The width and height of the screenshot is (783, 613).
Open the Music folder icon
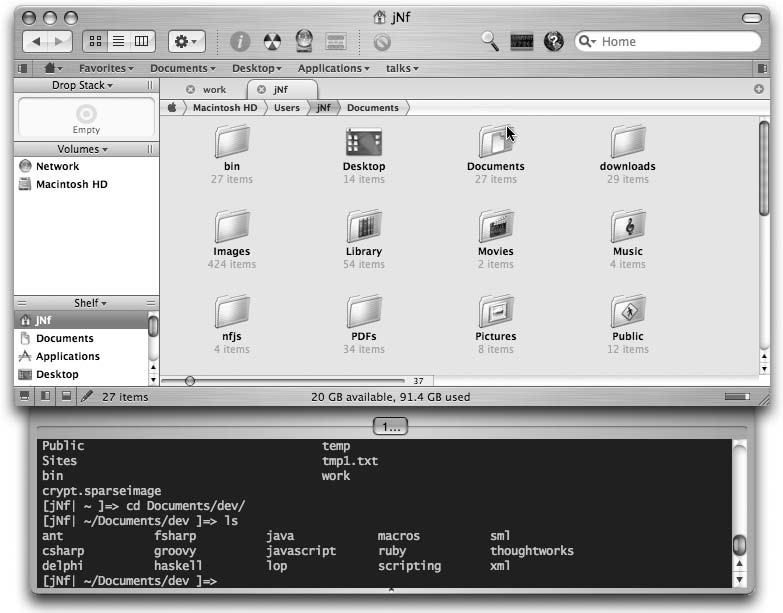click(627, 226)
